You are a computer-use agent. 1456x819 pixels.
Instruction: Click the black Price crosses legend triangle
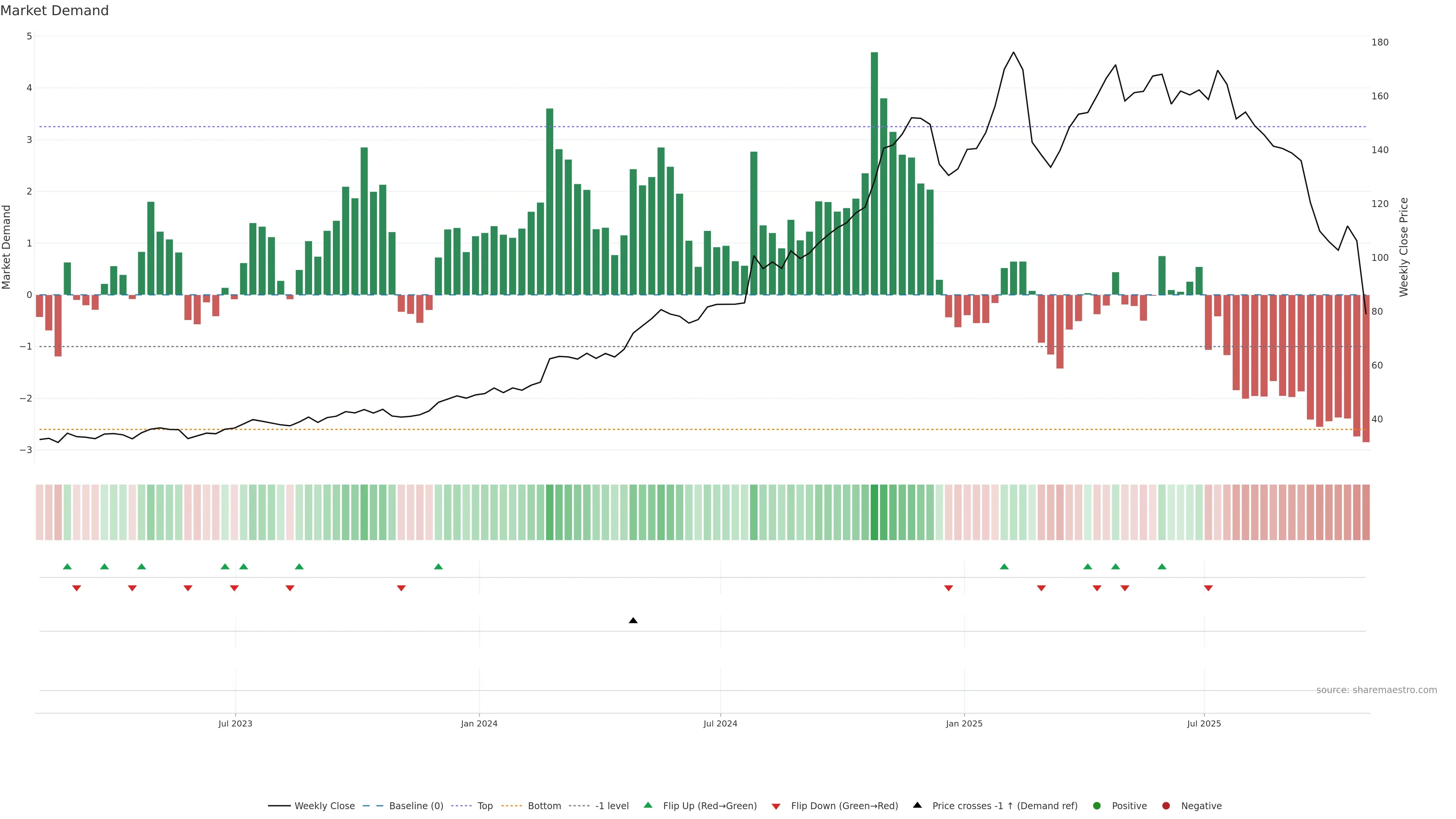coord(917,805)
